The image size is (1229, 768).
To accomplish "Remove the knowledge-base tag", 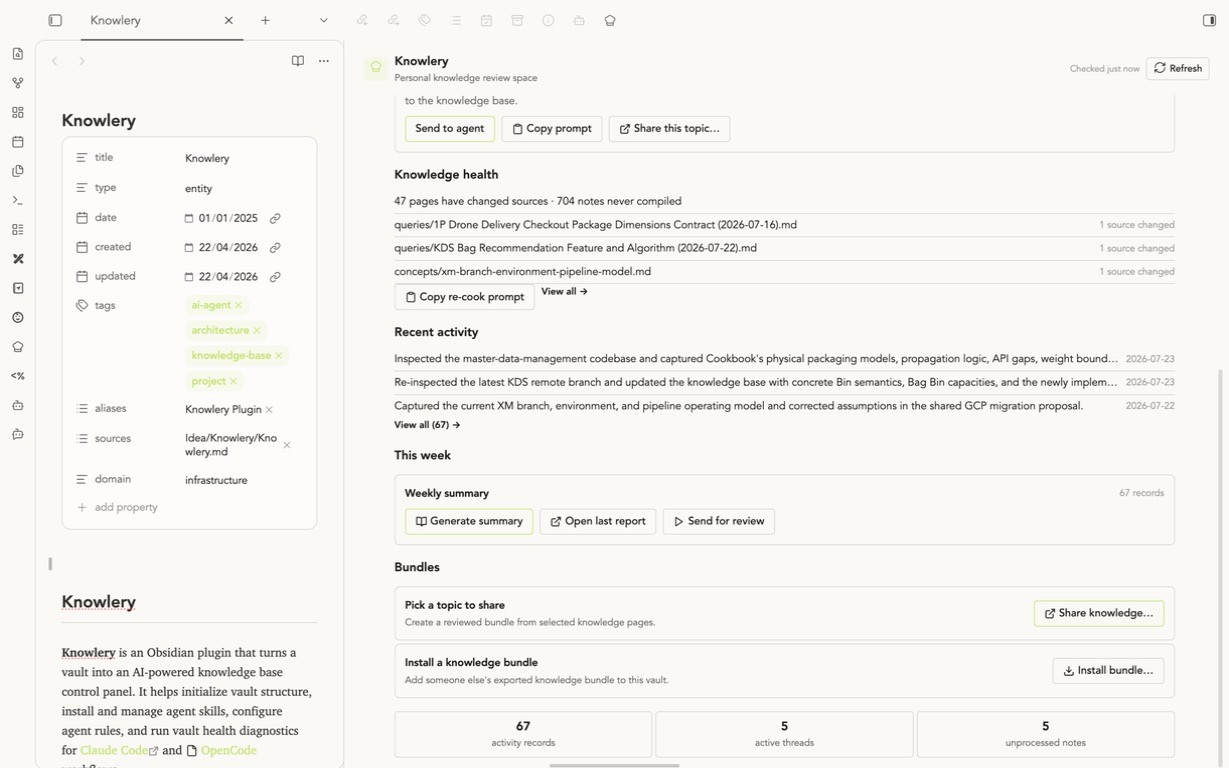I will click(279, 356).
